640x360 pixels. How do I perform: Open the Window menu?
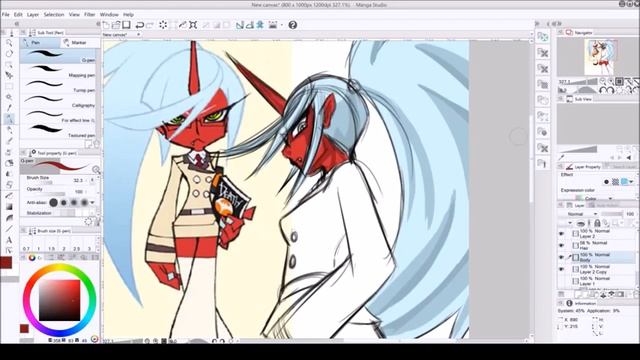tap(109, 15)
